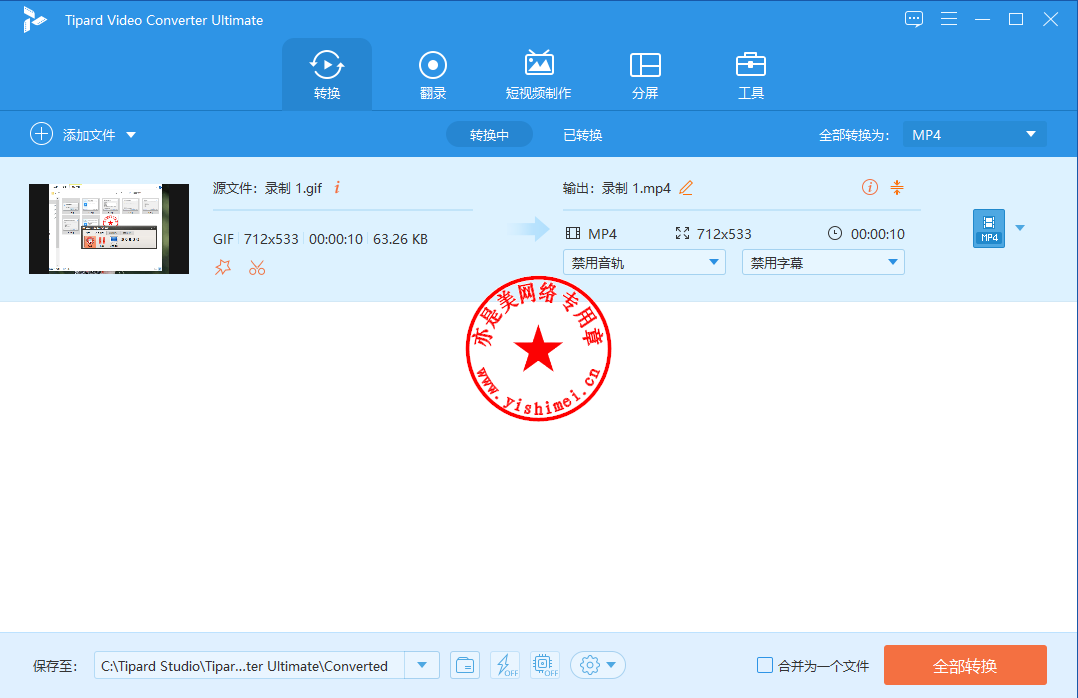The height and width of the screenshot is (698, 1078).
Task: Click the source file size 63.26 KB
Action: pos(400,239)
